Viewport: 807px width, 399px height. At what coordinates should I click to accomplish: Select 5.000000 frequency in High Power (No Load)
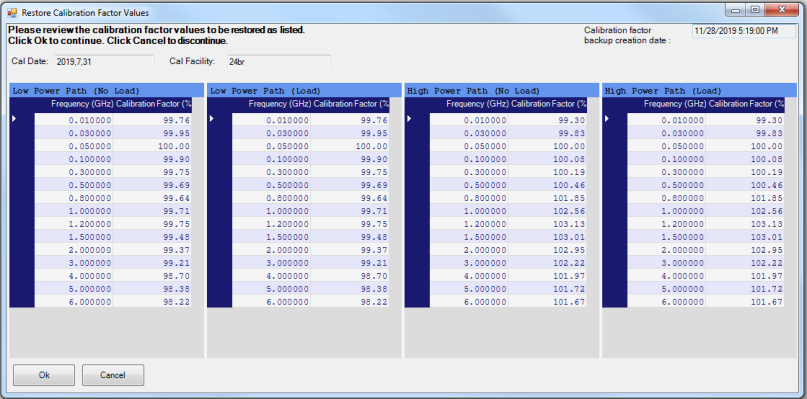click(x=469, y=289)
